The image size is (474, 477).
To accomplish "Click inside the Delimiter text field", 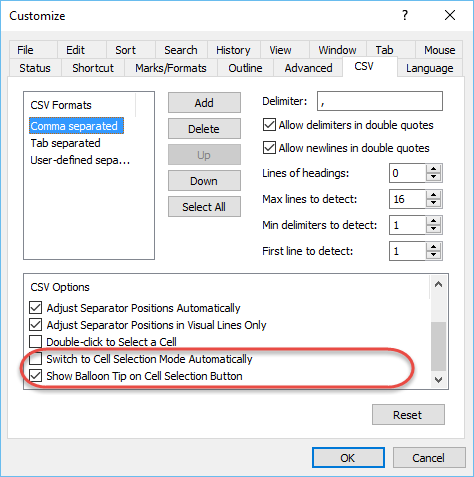I will click(380, 101).
